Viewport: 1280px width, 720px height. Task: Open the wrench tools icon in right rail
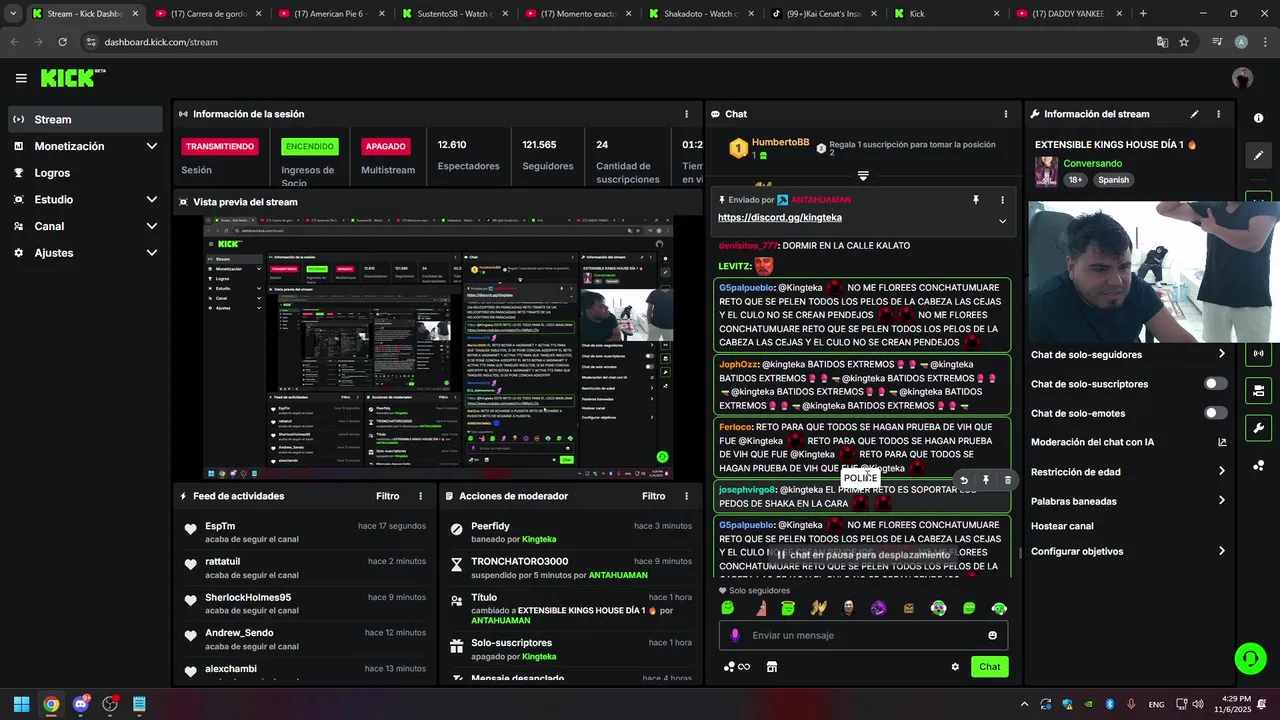[x=1258, y=428]
